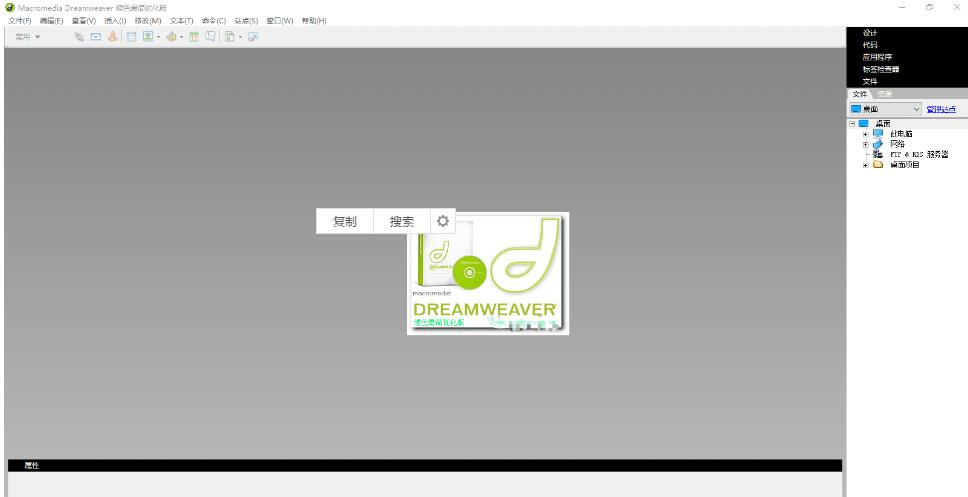Expand the 属性 panel header

click(425, 466)
